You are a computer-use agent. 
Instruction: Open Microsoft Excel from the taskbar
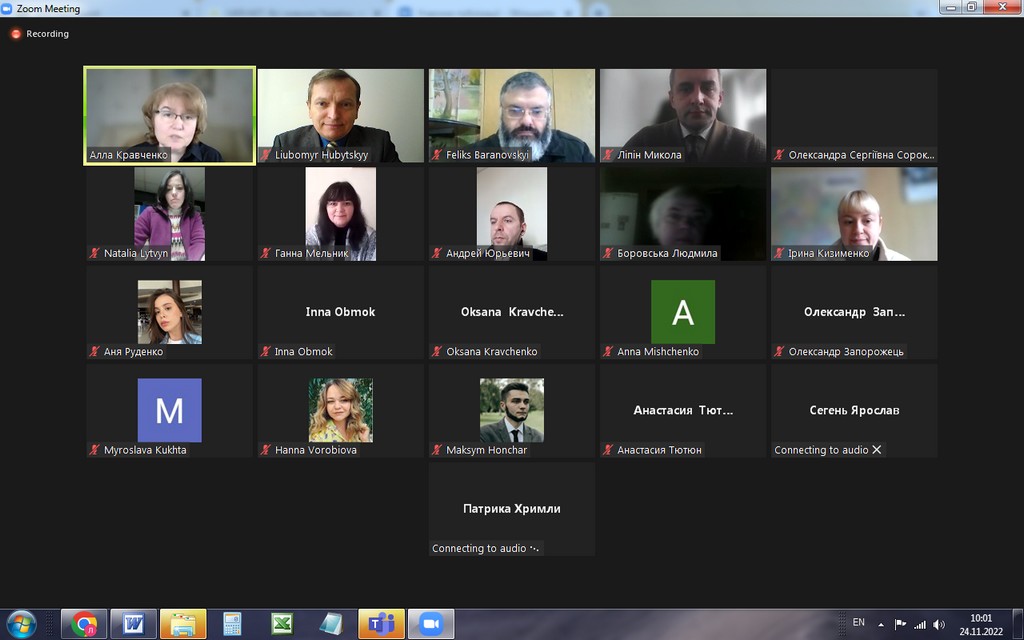click(282, 624)
